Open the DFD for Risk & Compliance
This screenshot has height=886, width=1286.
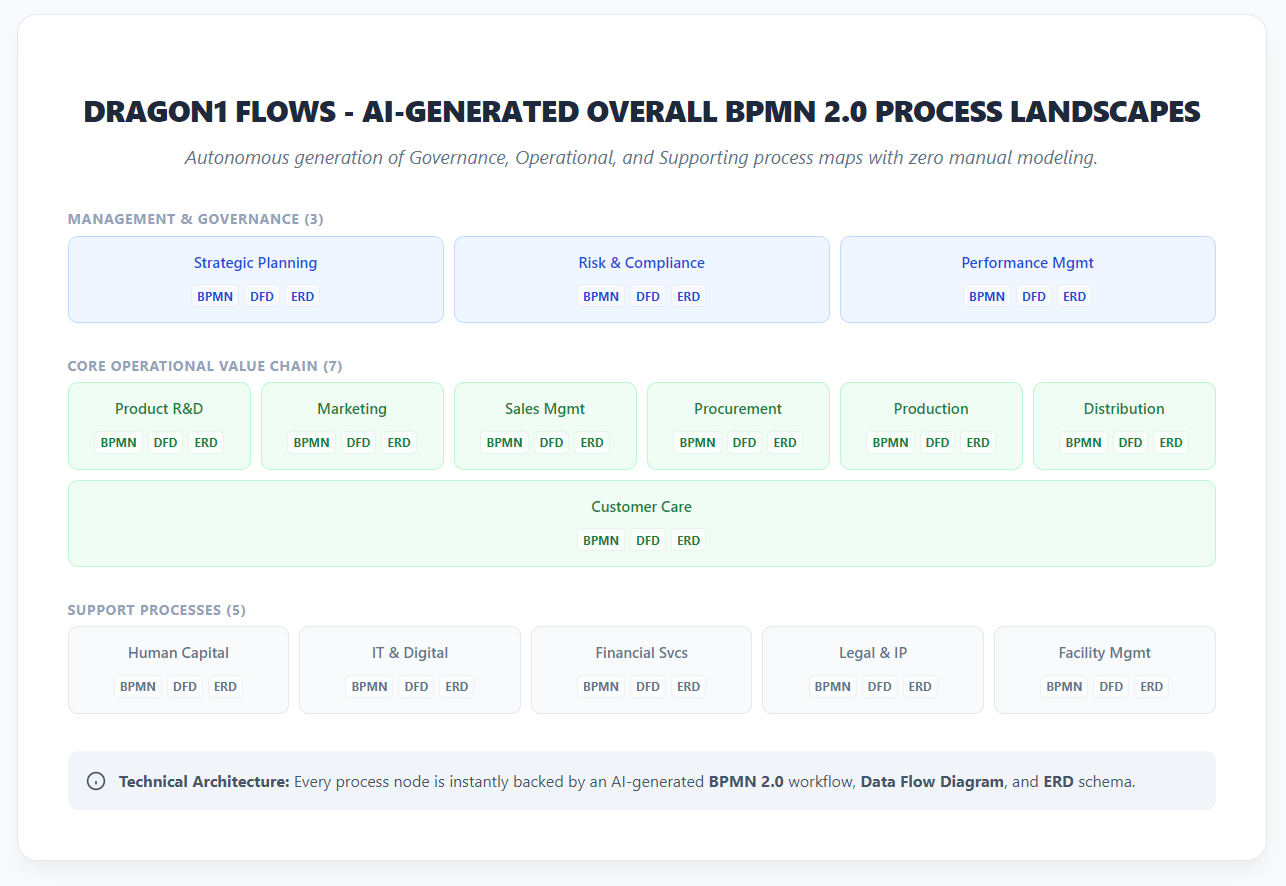[647, 296]
